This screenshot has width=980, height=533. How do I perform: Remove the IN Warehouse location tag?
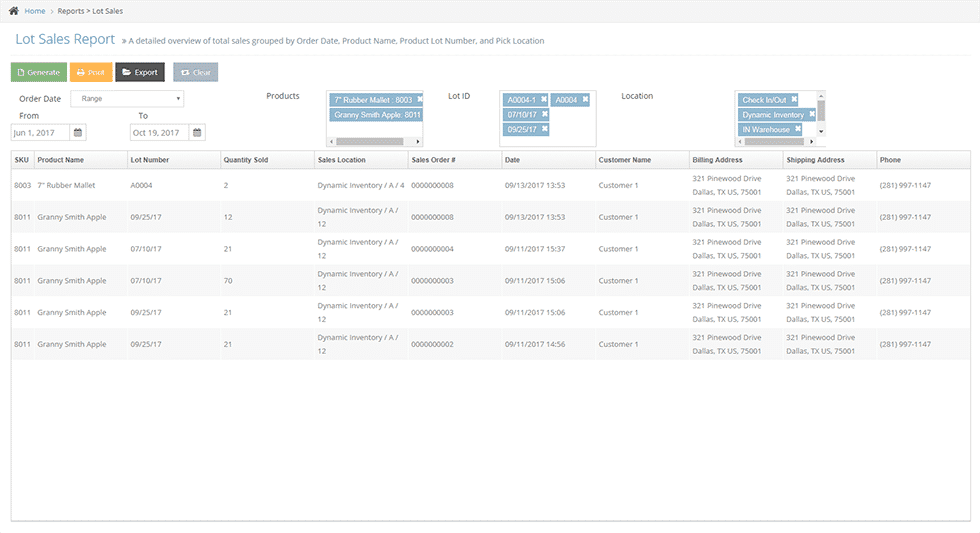click(x=796, y=130)
